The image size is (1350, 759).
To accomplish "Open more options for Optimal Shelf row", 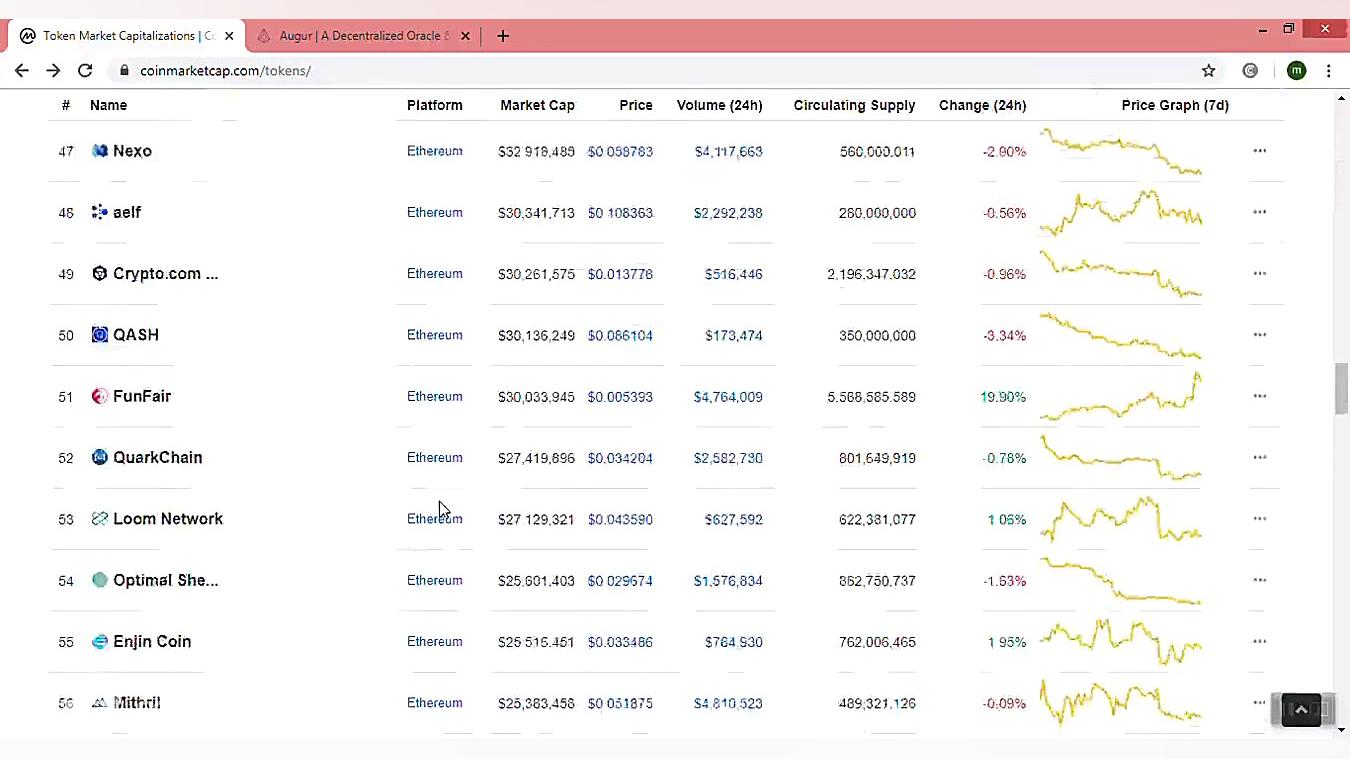I will click(x=1260, y=580).
